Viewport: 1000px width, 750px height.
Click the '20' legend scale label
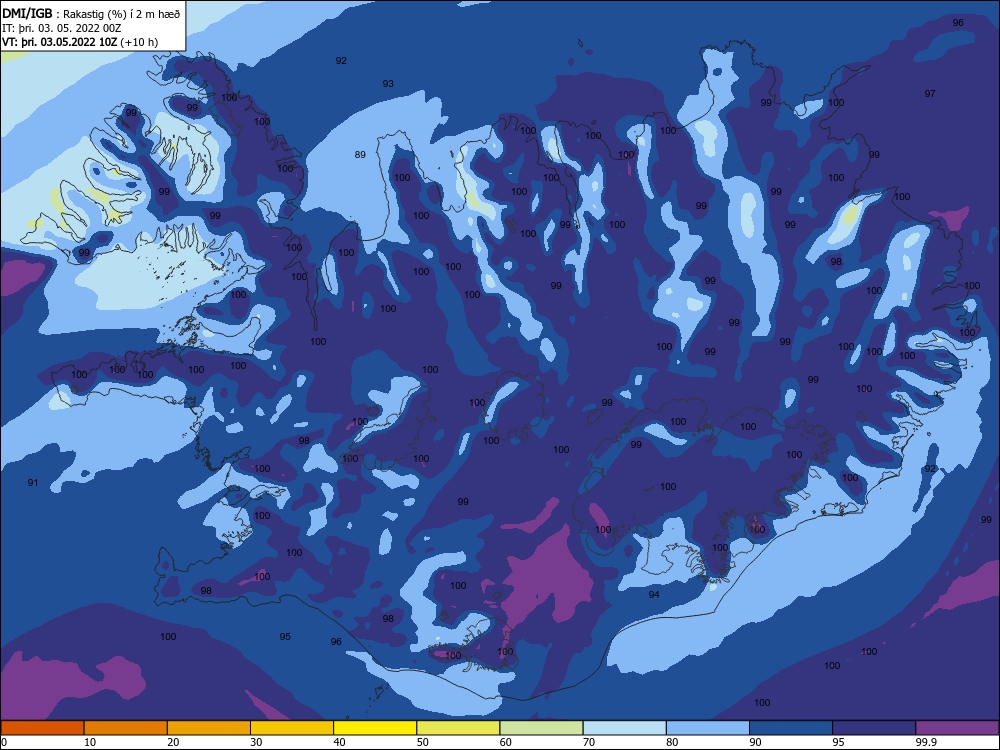(173, 742)
